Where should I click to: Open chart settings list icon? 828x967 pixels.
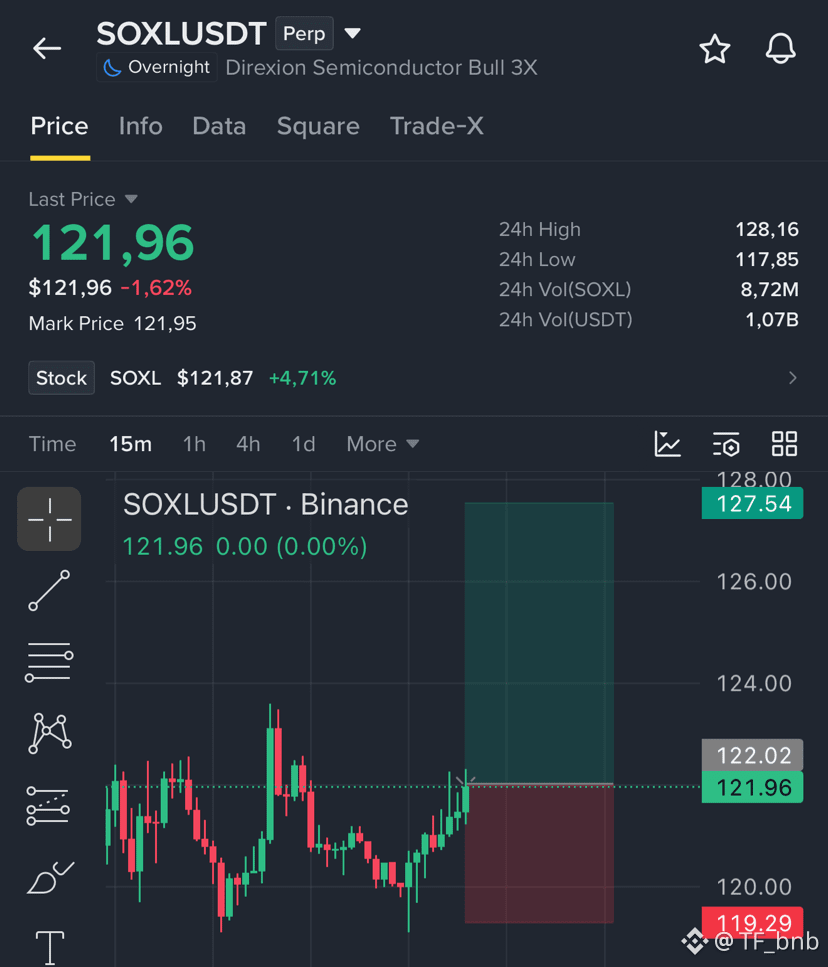726,444
